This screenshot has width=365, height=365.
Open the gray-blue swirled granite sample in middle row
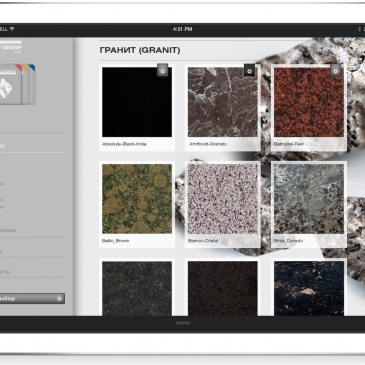coord(309,199)
